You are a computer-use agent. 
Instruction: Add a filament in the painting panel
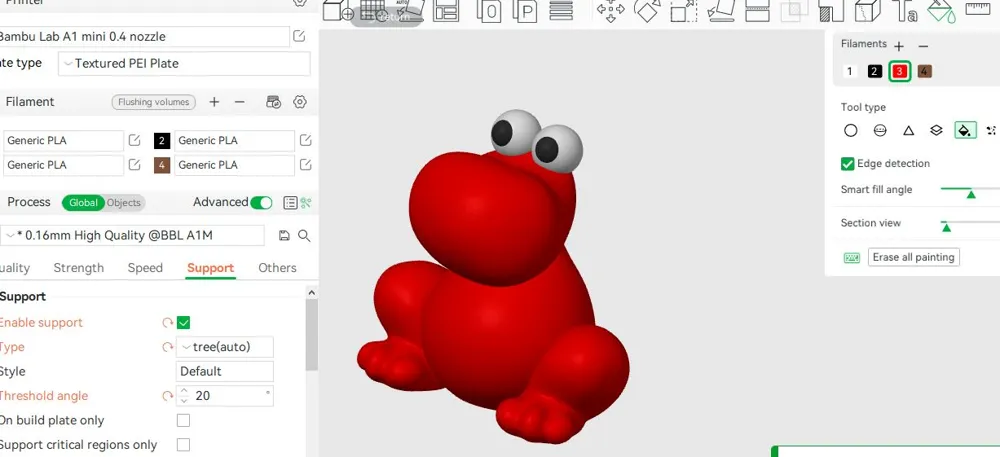pyautogui.click(x=899, y=46)
